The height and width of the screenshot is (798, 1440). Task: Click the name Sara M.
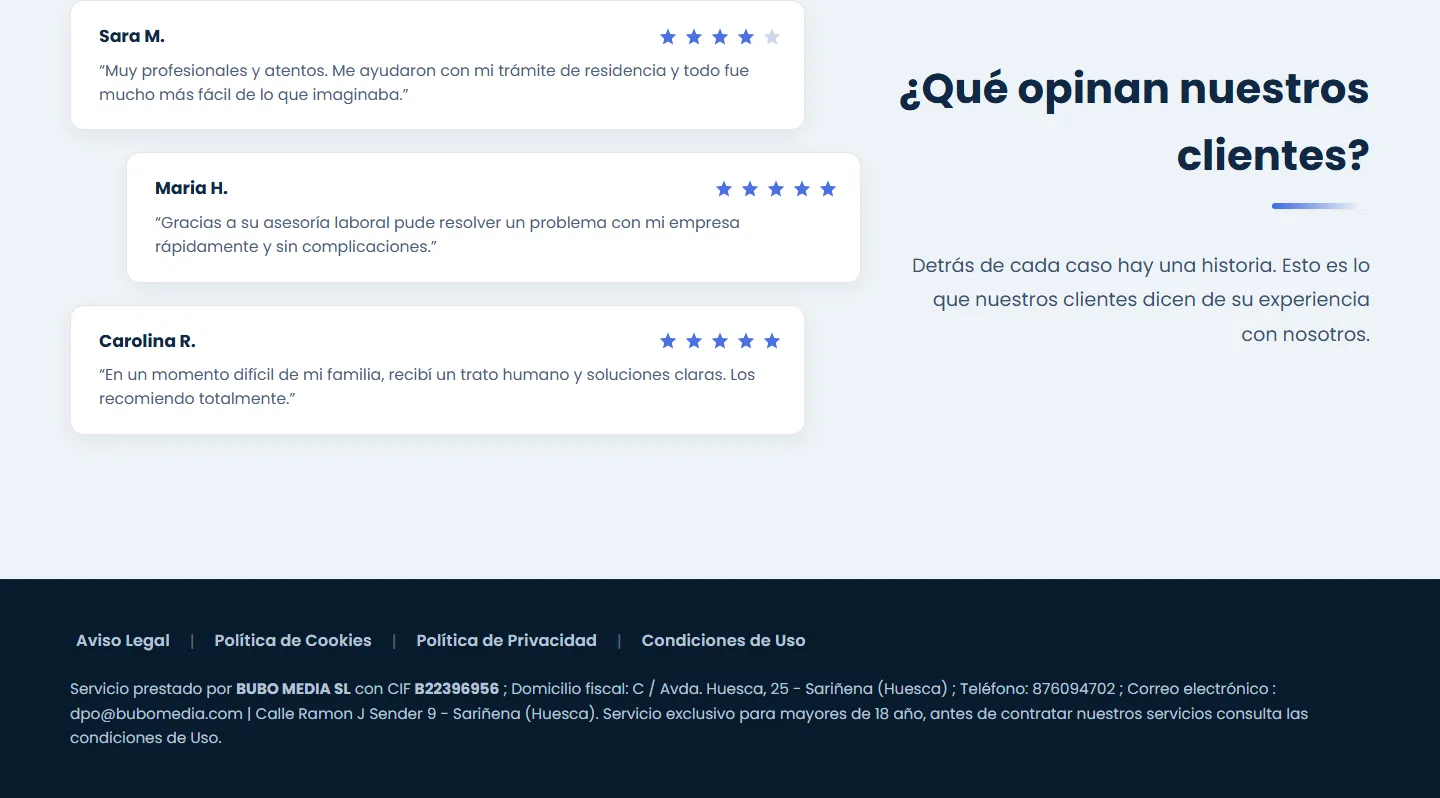click(x=131, y=36)
